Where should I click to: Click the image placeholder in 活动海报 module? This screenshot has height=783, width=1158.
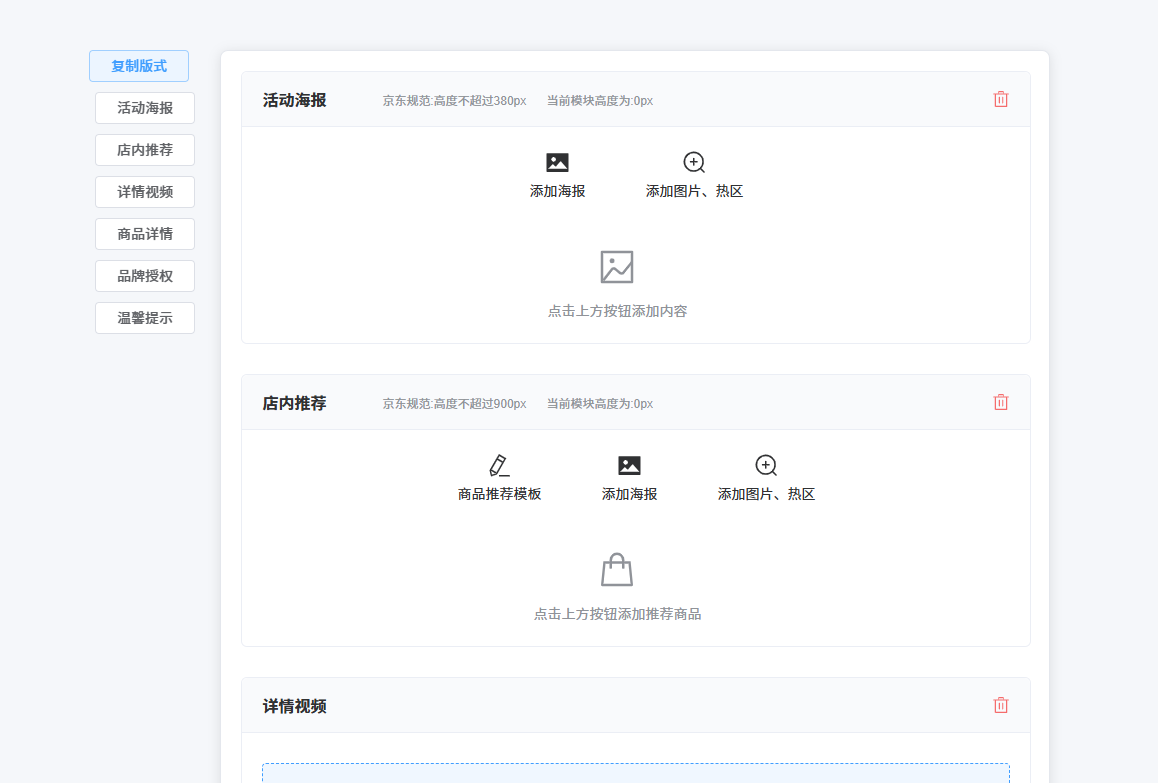tap(617, 267)
